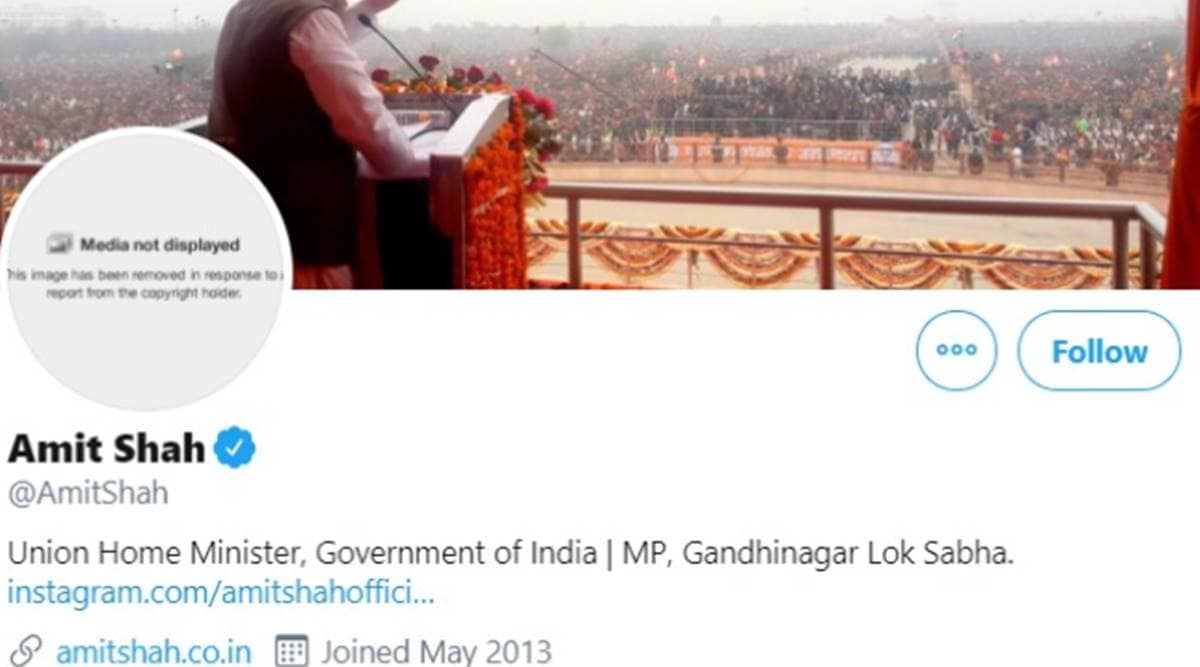Click the Joined May 2013 text
Viewport: 1200px width, 667px height.
coord(435,652)
